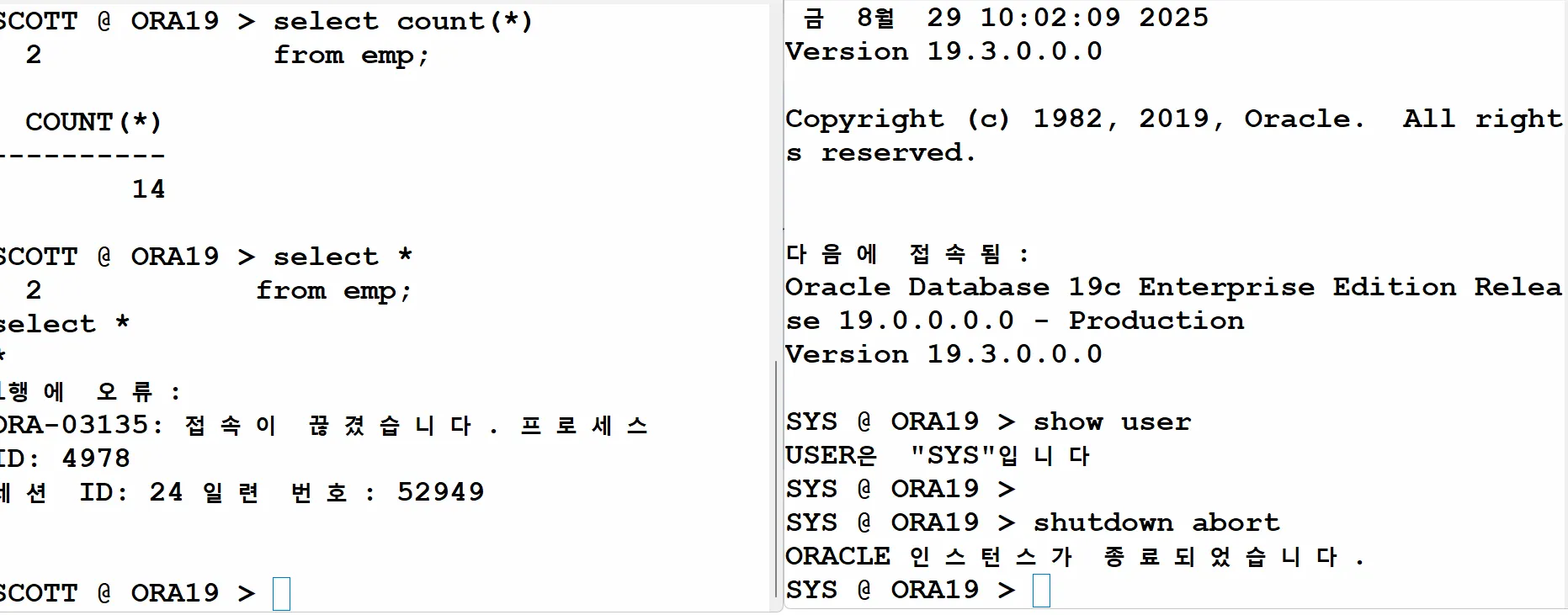Click the count result value 14
The width and height of the screenshot is (1568, 615).
(149, 189)
